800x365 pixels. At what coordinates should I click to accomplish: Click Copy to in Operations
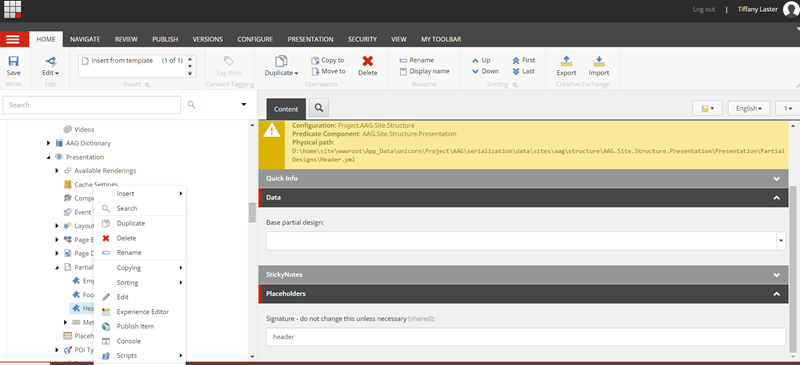click(328, 60)
